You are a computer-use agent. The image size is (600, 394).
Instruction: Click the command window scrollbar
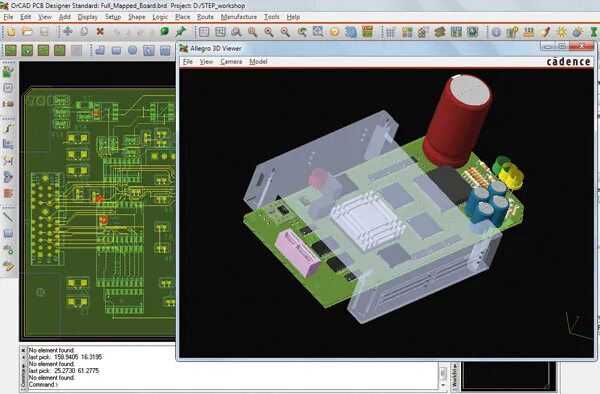point(443,373)
